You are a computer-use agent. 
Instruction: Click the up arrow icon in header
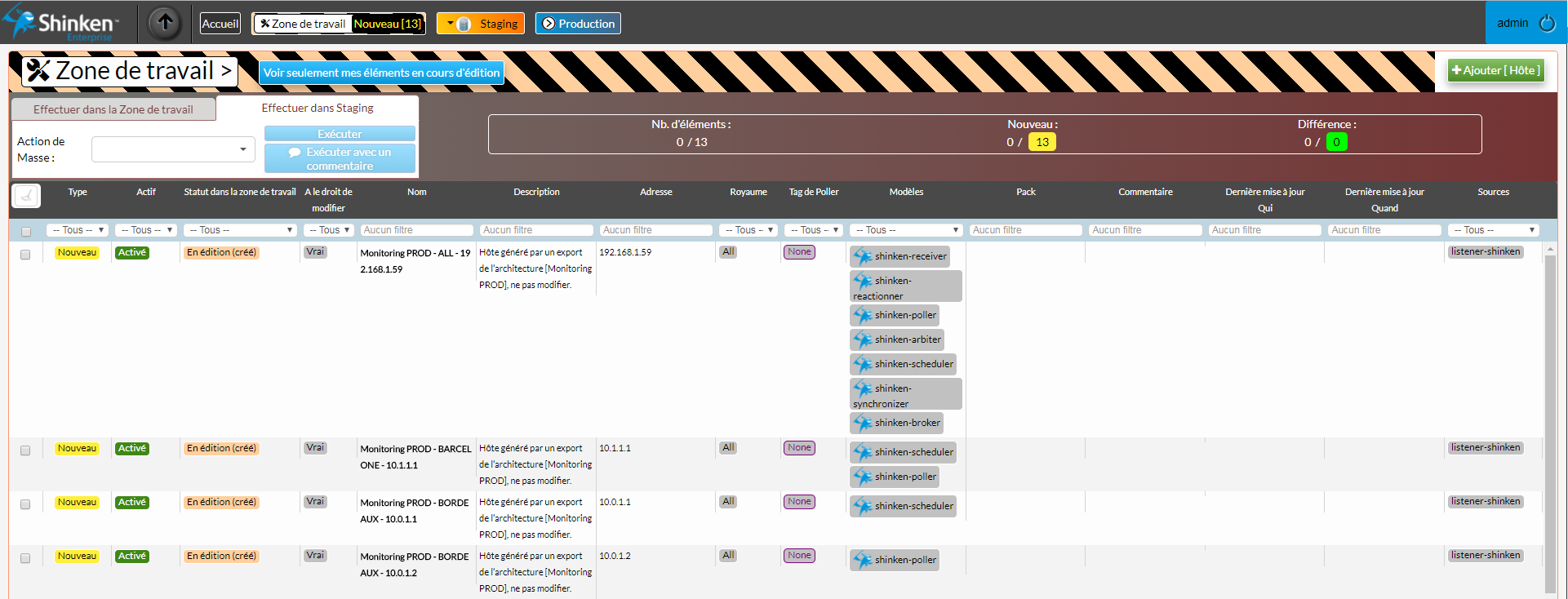pyautogui.click(x=165, y=23)
